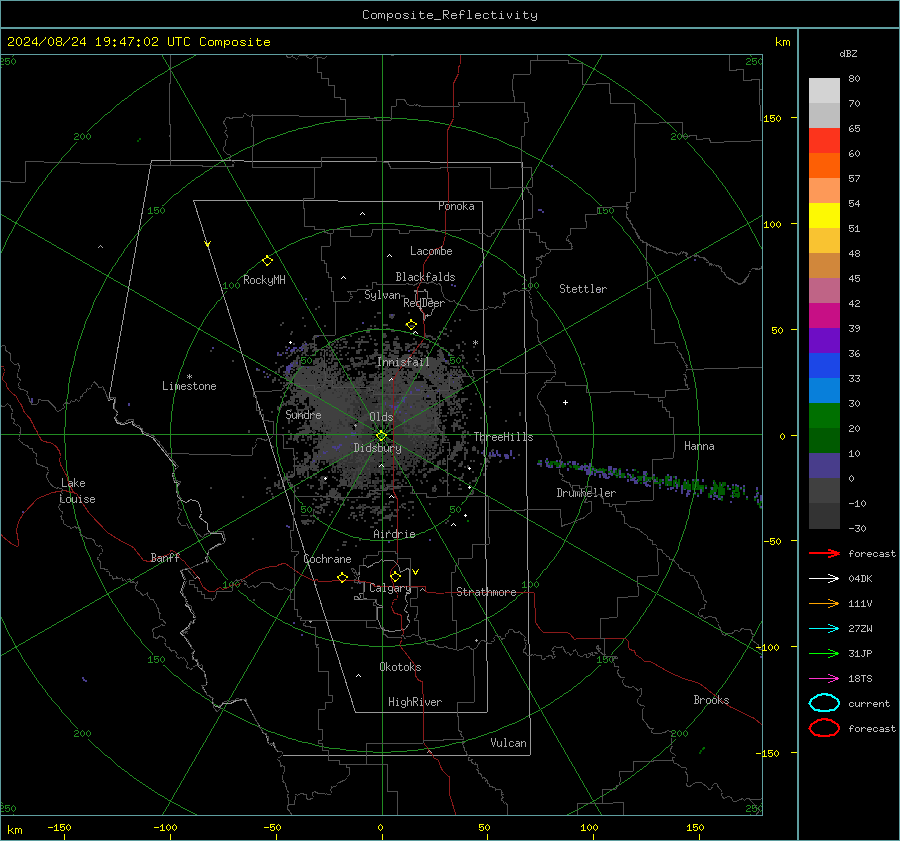Click the Composite_Reflectivity title
The height and width of the screenshot is (841, 900).
coord(450,15)
